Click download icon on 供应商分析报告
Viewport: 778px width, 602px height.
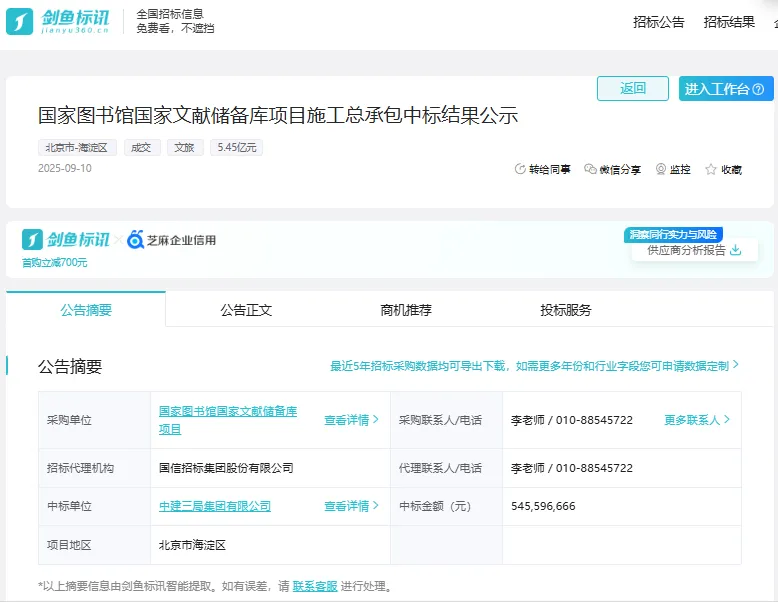736,250
